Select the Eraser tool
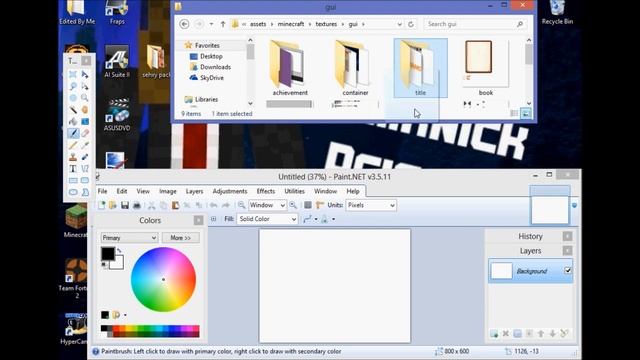Screen dimensions: 640x360 (x=85, y=133)
